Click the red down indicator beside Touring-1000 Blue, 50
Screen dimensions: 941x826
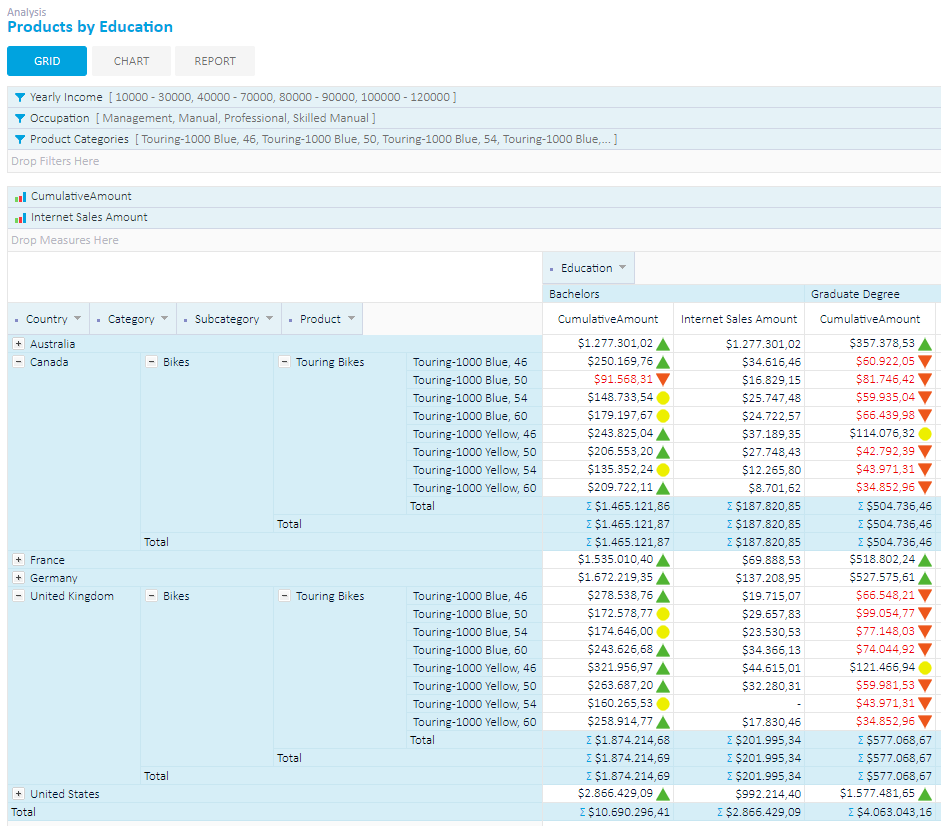(x=661, y=380)
